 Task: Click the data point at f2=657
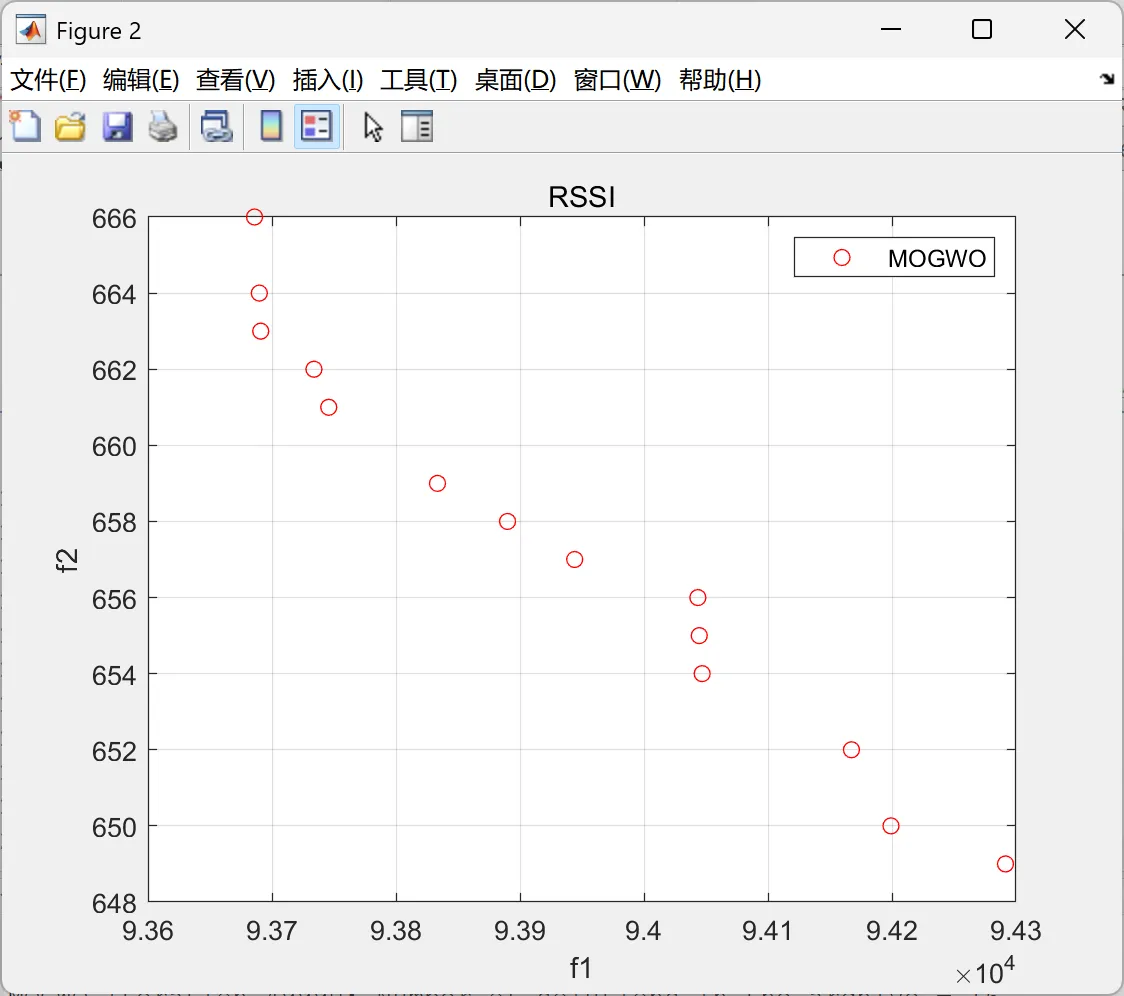click(574, 559)
